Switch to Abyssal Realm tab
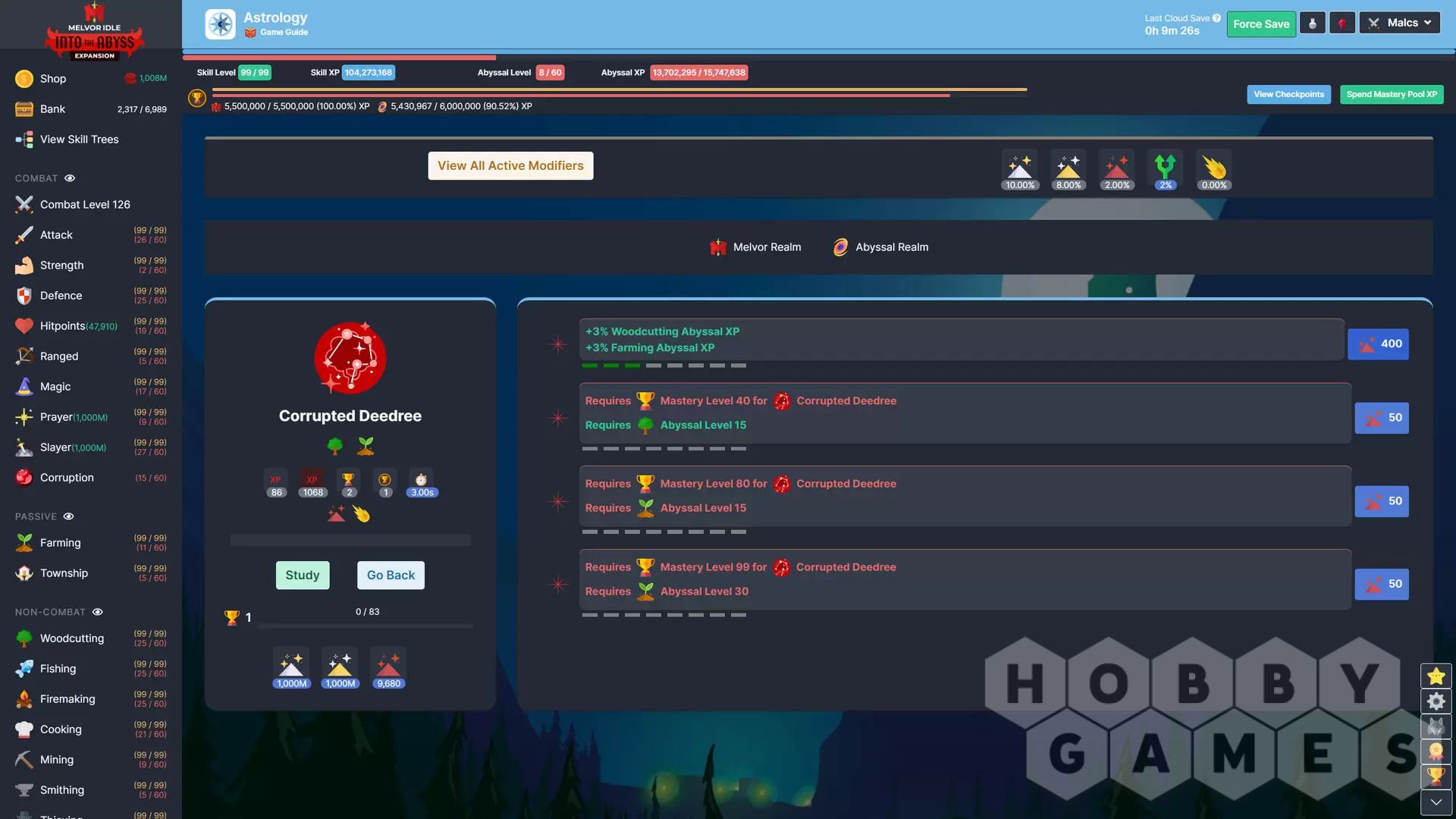This screenshot has width=1456, height=819. 880,247
